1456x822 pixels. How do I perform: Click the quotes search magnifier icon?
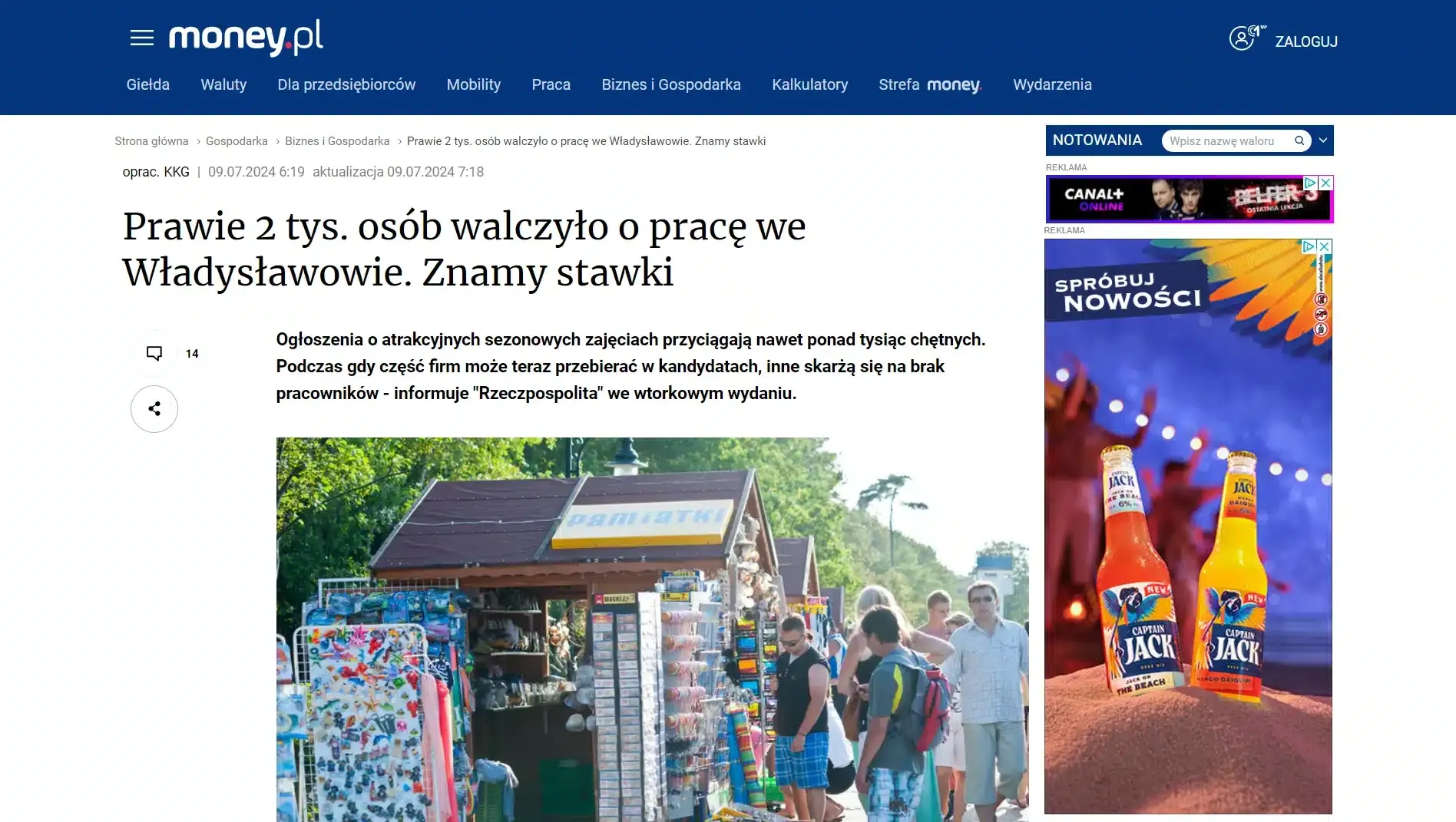click(x=1299, y=140)
